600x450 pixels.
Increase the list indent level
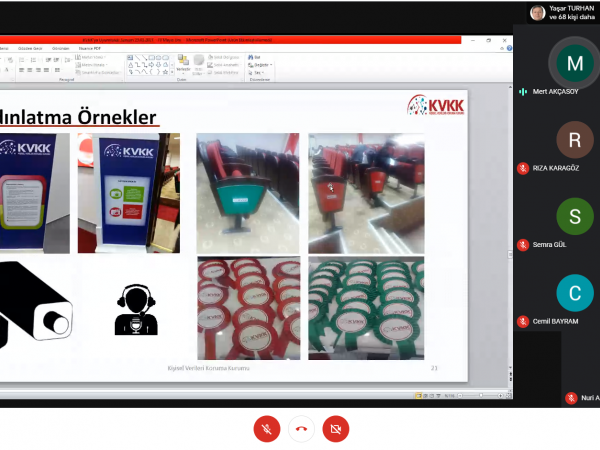56,60
